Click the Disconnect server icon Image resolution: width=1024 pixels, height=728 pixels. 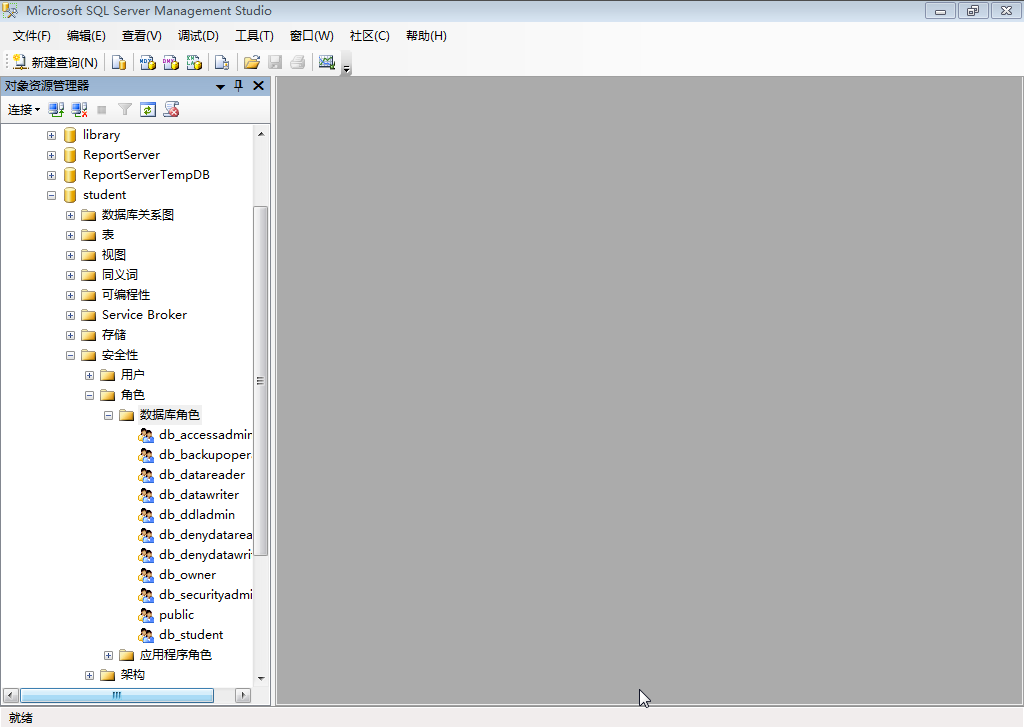coord(80,110)
